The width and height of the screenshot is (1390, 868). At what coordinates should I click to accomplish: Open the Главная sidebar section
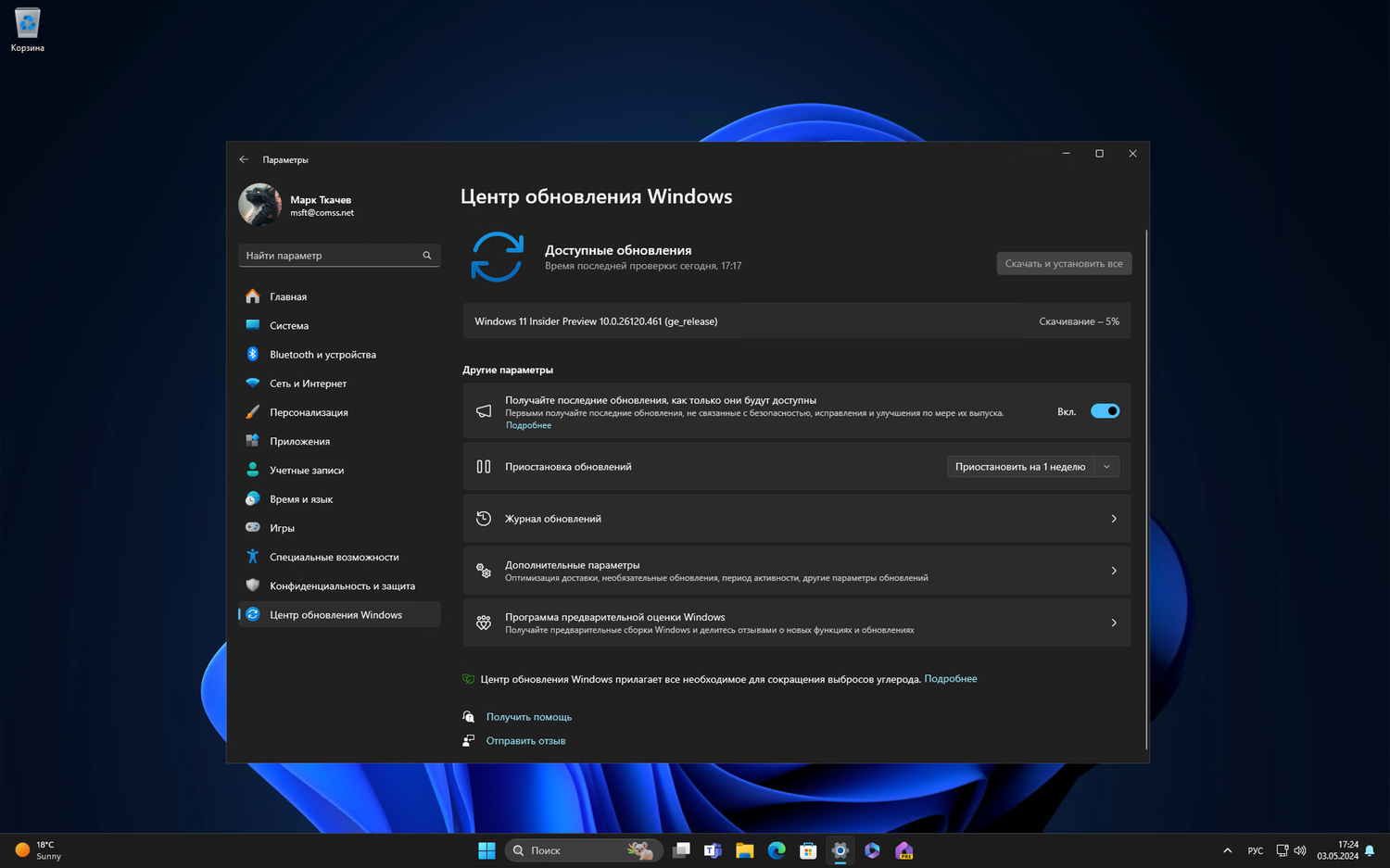(x=339, y=296)
